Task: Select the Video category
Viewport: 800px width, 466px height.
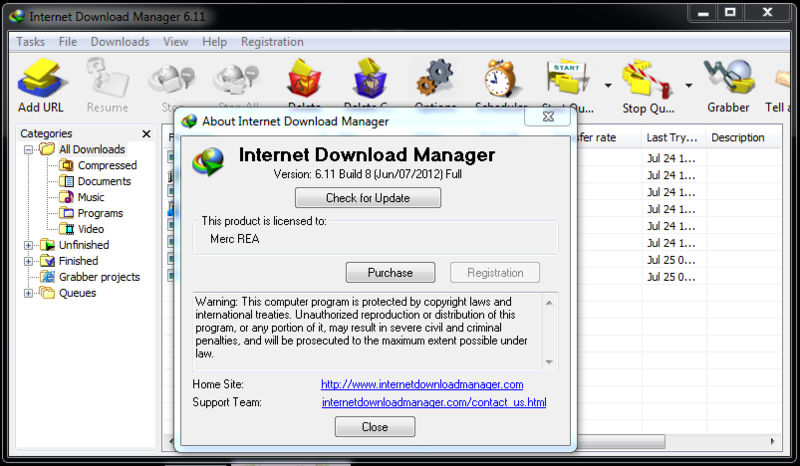Action: click(91, 229)
